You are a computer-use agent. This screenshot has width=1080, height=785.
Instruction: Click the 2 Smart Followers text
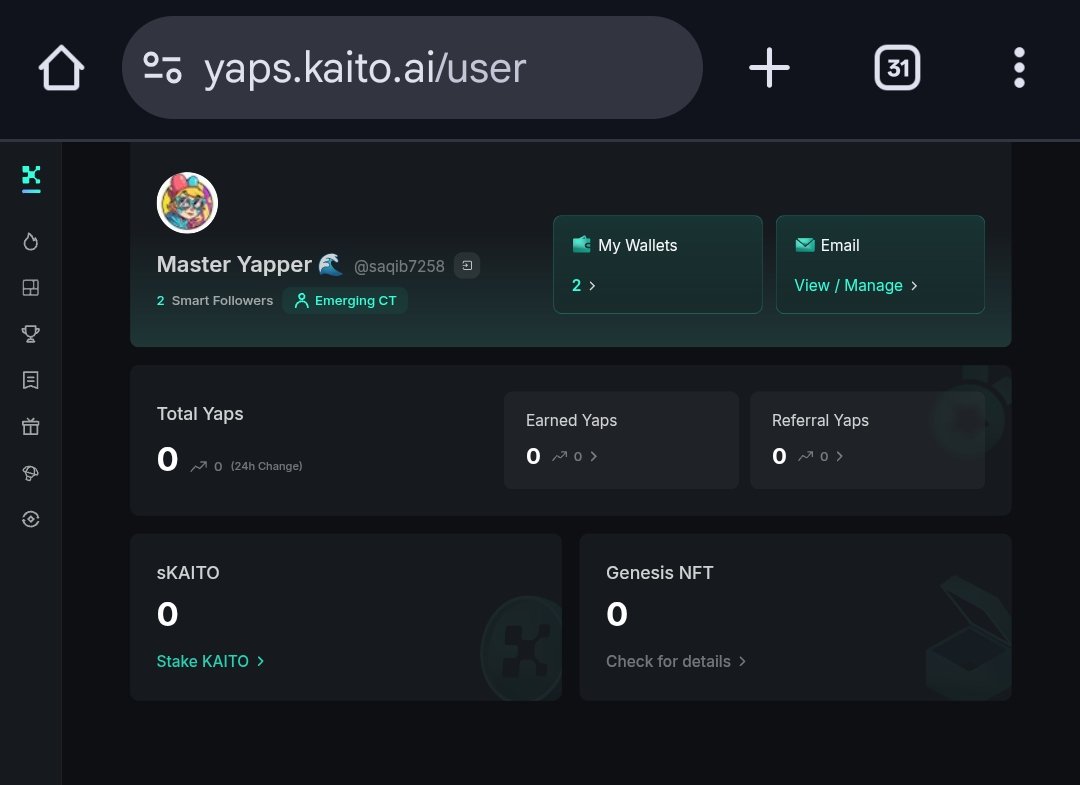215,301
